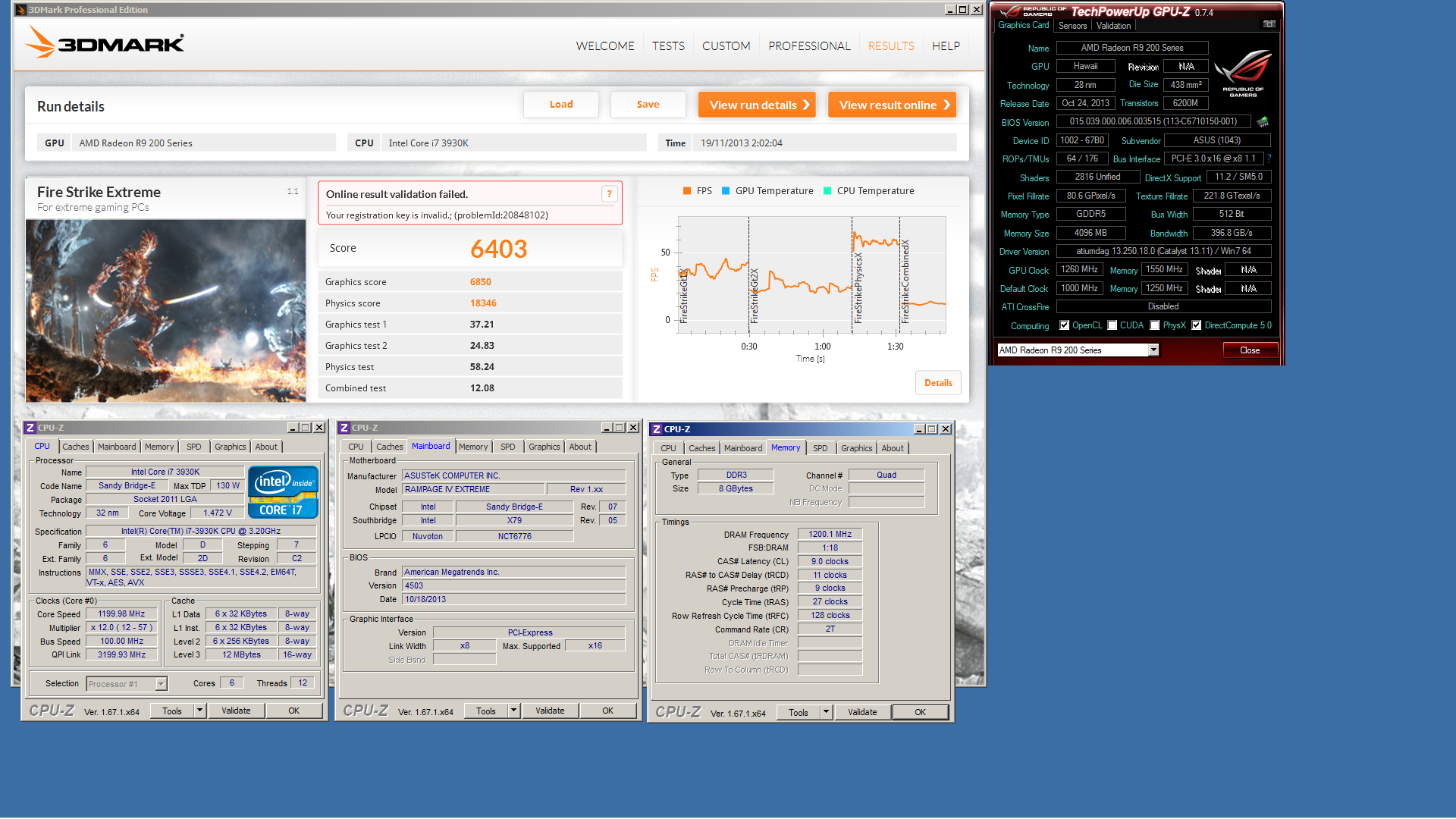Open Graphics tab in CPU-Z Memory window
1456x819 pixels.
click(857, 448)
